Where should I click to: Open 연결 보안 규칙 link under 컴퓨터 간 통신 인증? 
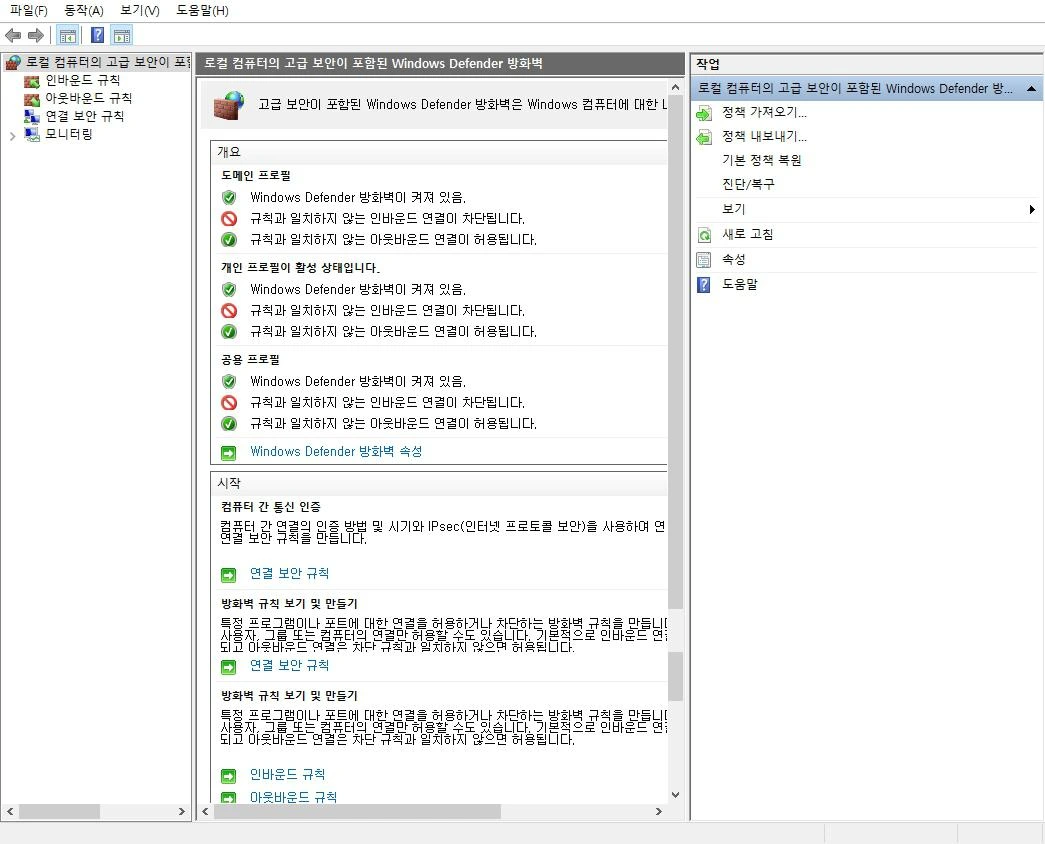pos(289,573)
